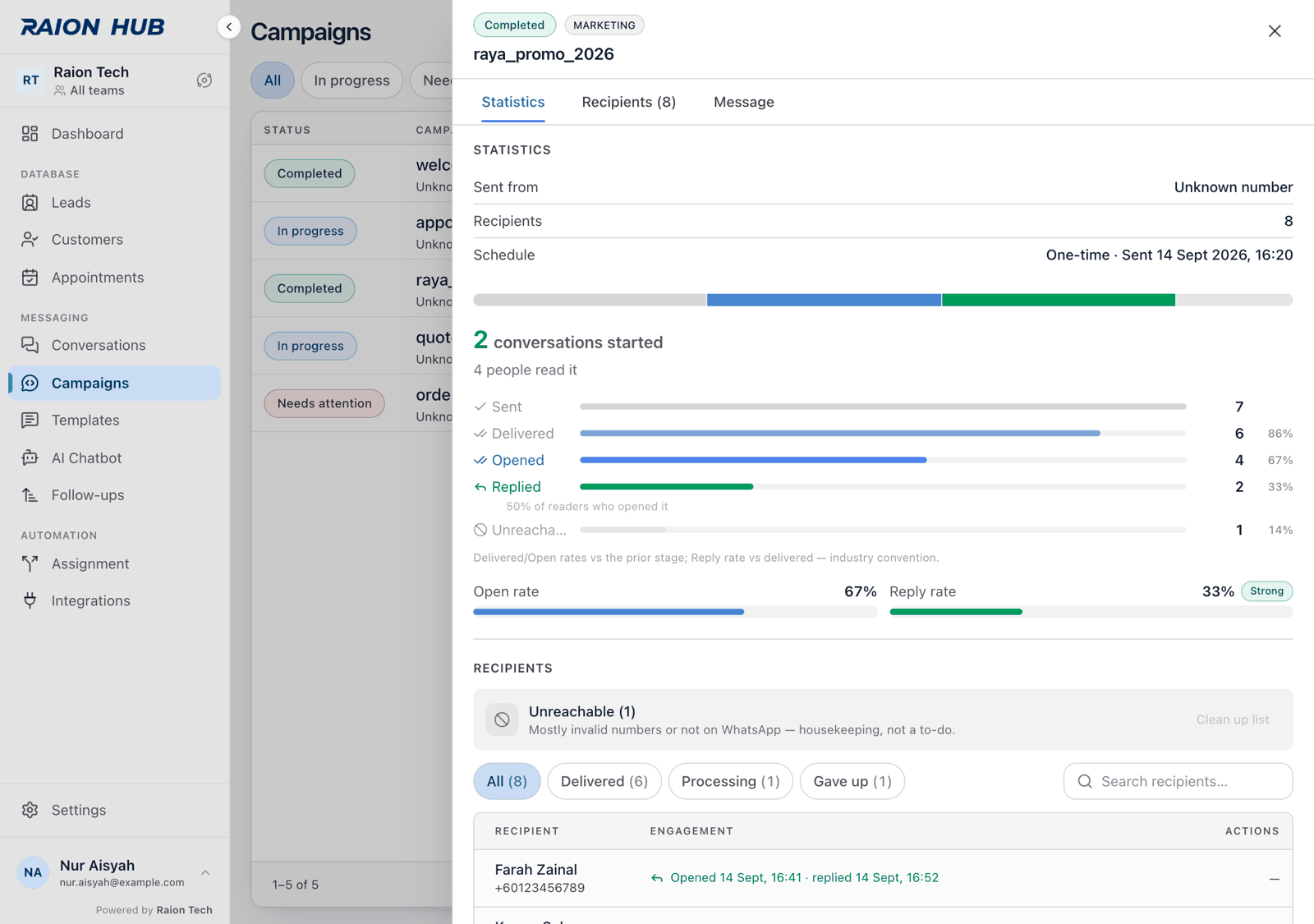
Task: Click the Reply rate progress bar
Action: 1091,612
